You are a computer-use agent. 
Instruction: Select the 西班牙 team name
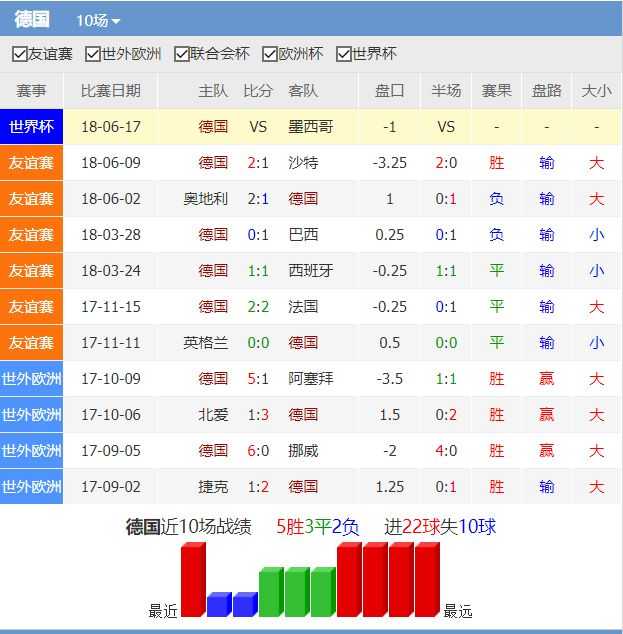click(310, 271)
